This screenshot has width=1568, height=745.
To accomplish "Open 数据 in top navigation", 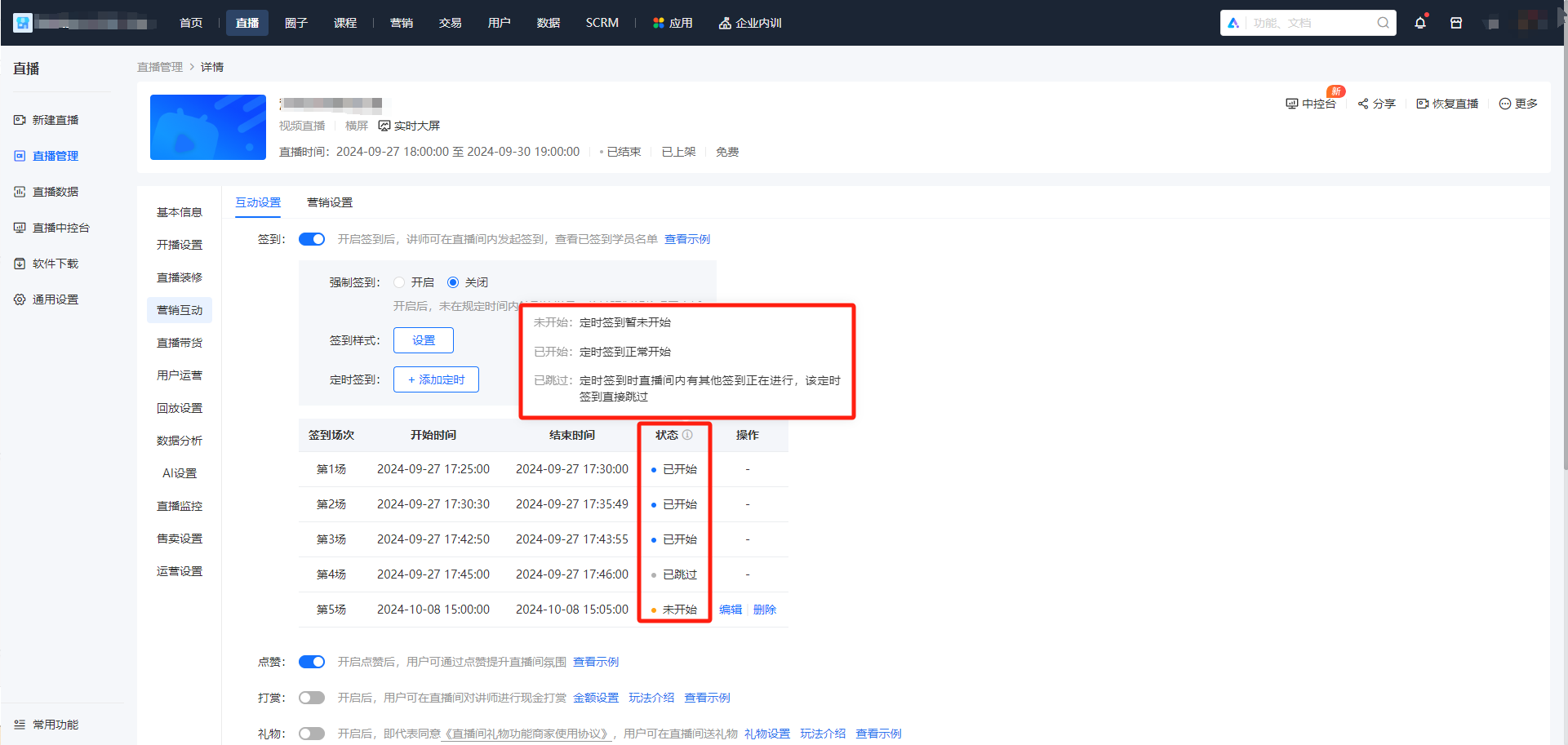I will tap(549, 23).
